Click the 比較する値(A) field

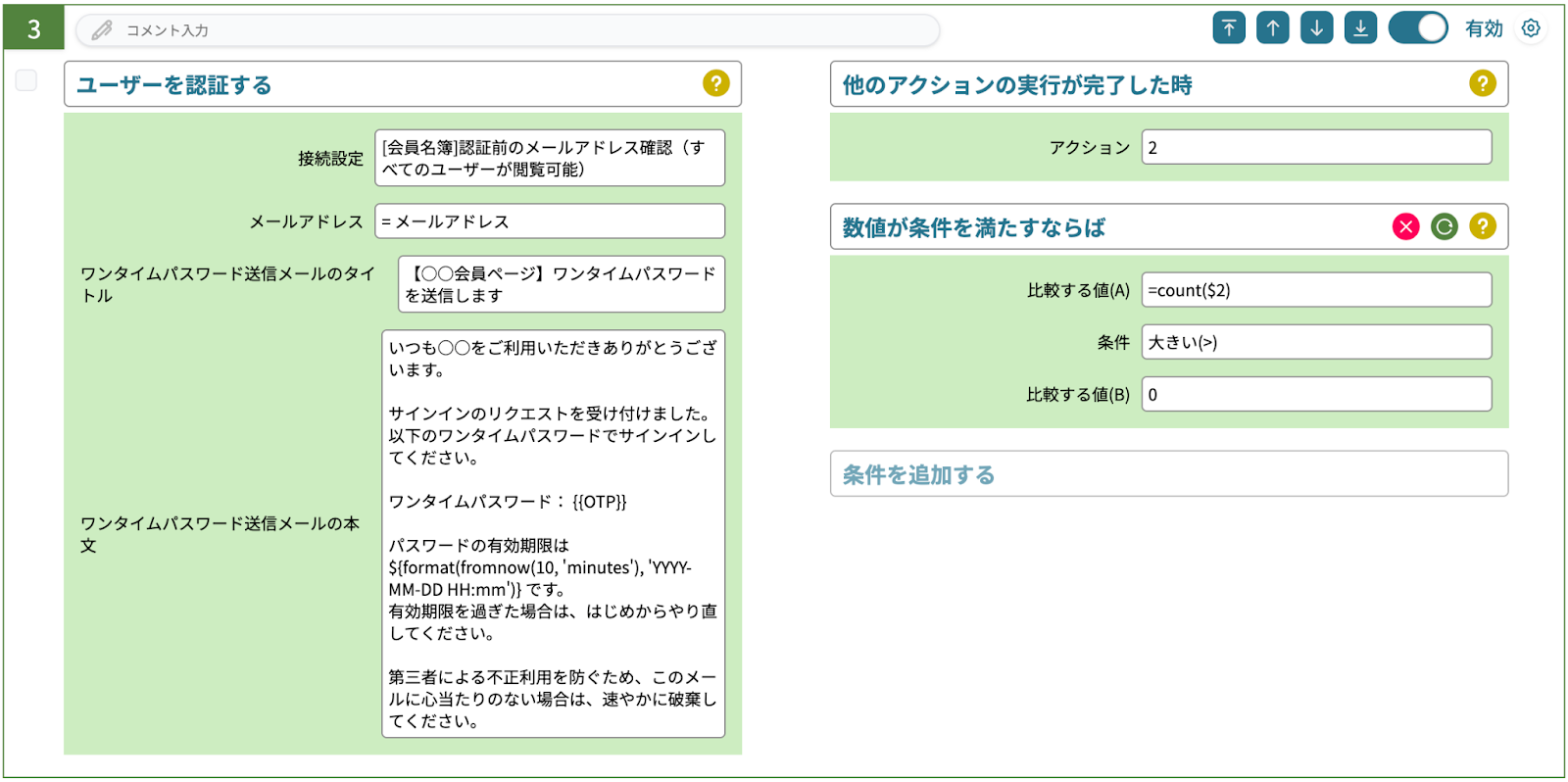(x=1317, y=290)
